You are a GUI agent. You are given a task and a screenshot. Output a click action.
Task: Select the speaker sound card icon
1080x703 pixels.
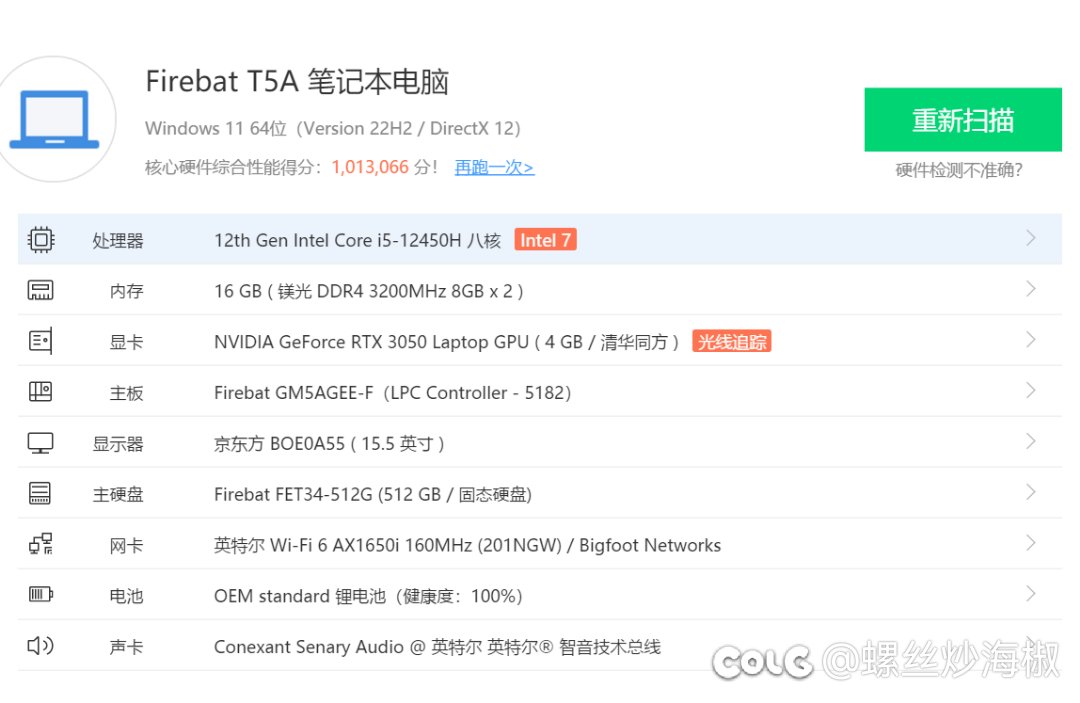40,646
